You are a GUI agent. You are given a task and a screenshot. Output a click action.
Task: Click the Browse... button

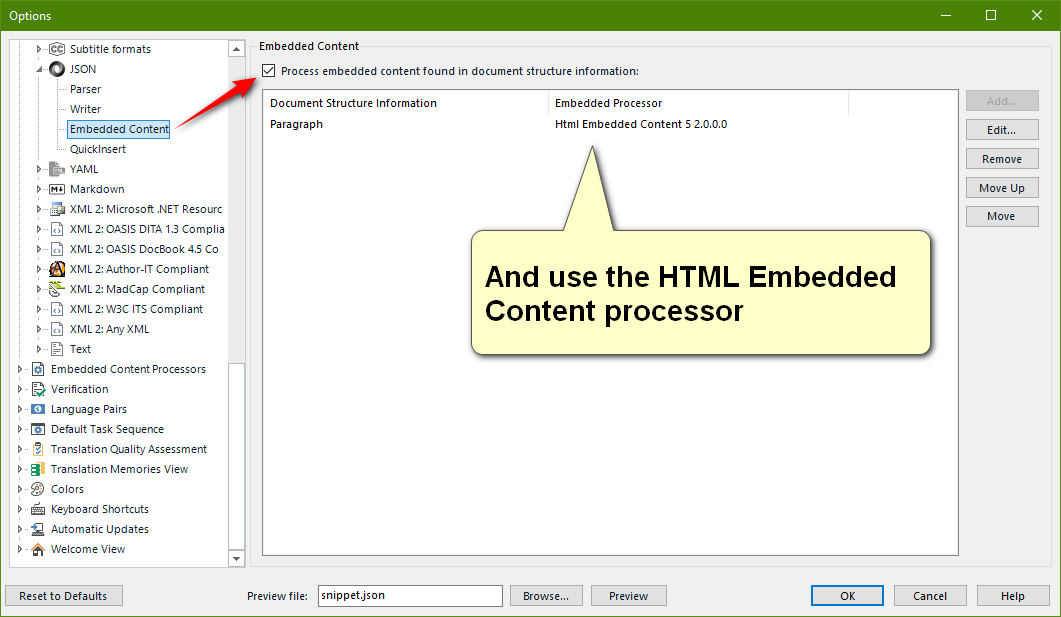click(x=546, y=596)
